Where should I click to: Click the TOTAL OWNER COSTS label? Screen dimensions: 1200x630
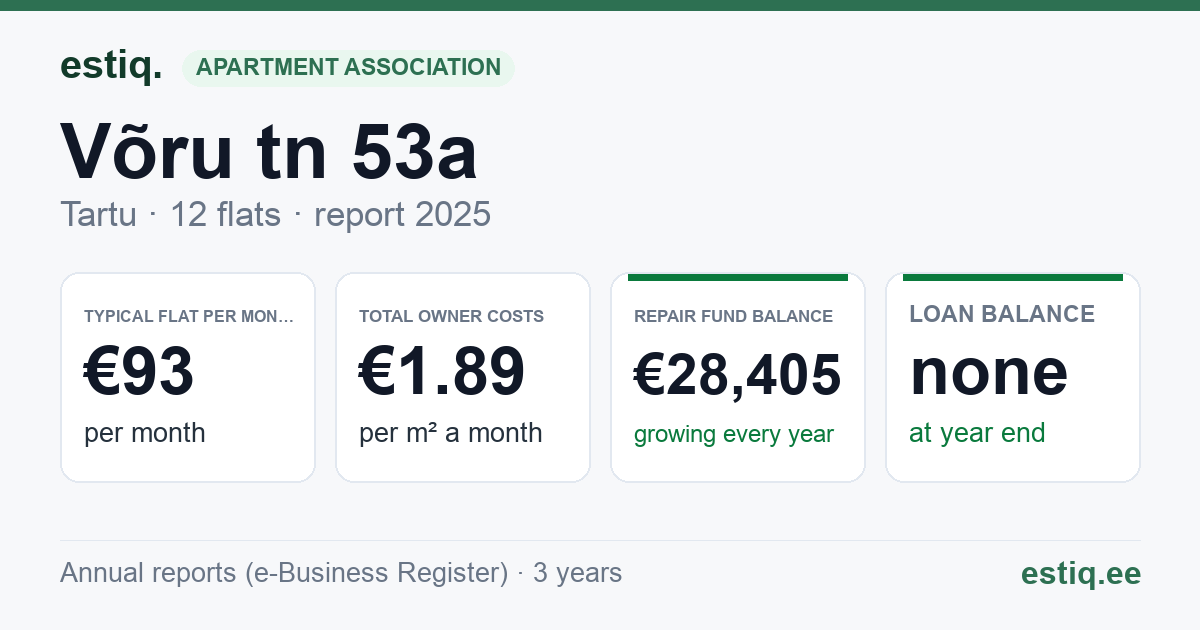451,316
